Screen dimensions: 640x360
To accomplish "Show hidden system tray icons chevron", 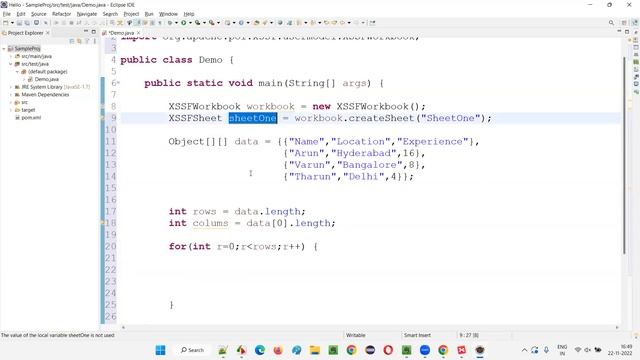I will point(524,350).
